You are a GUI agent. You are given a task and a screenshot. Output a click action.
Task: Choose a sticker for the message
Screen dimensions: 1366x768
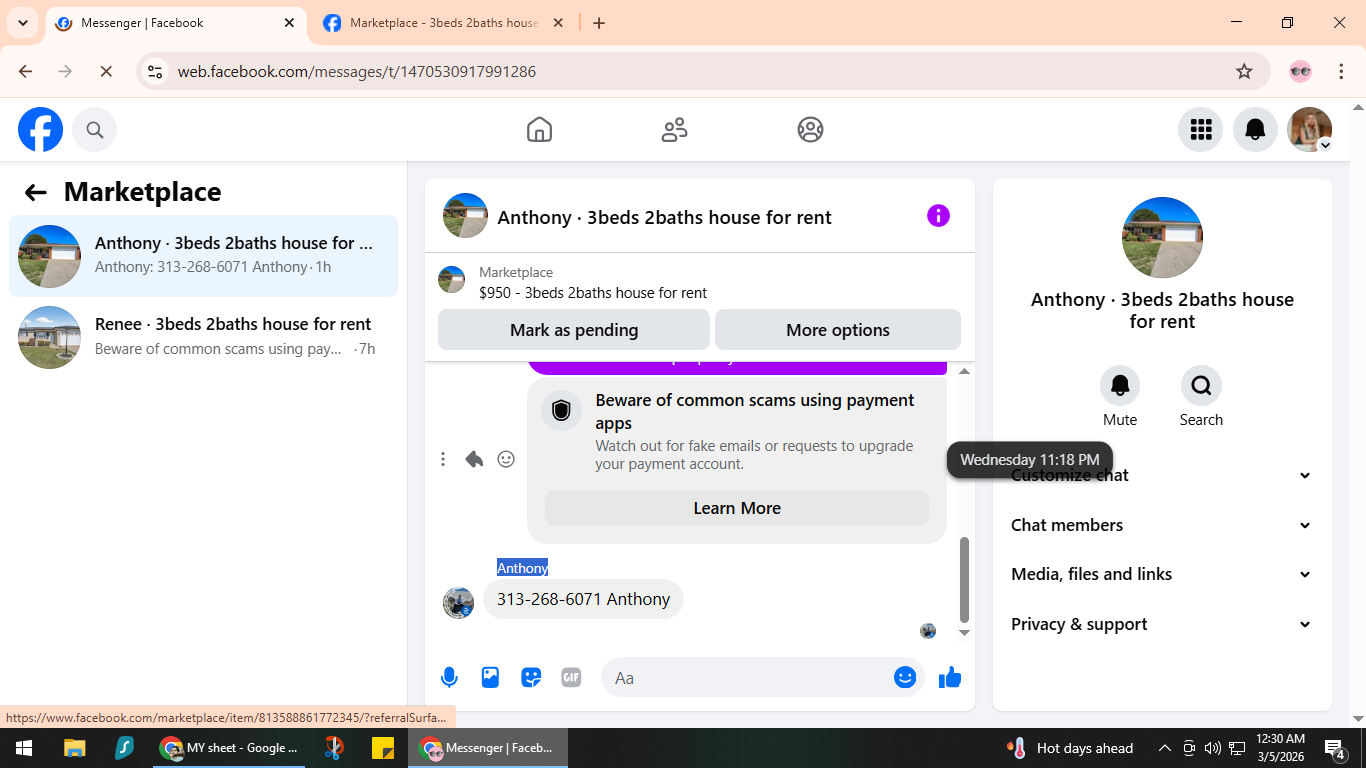click(x=531, y=678)
